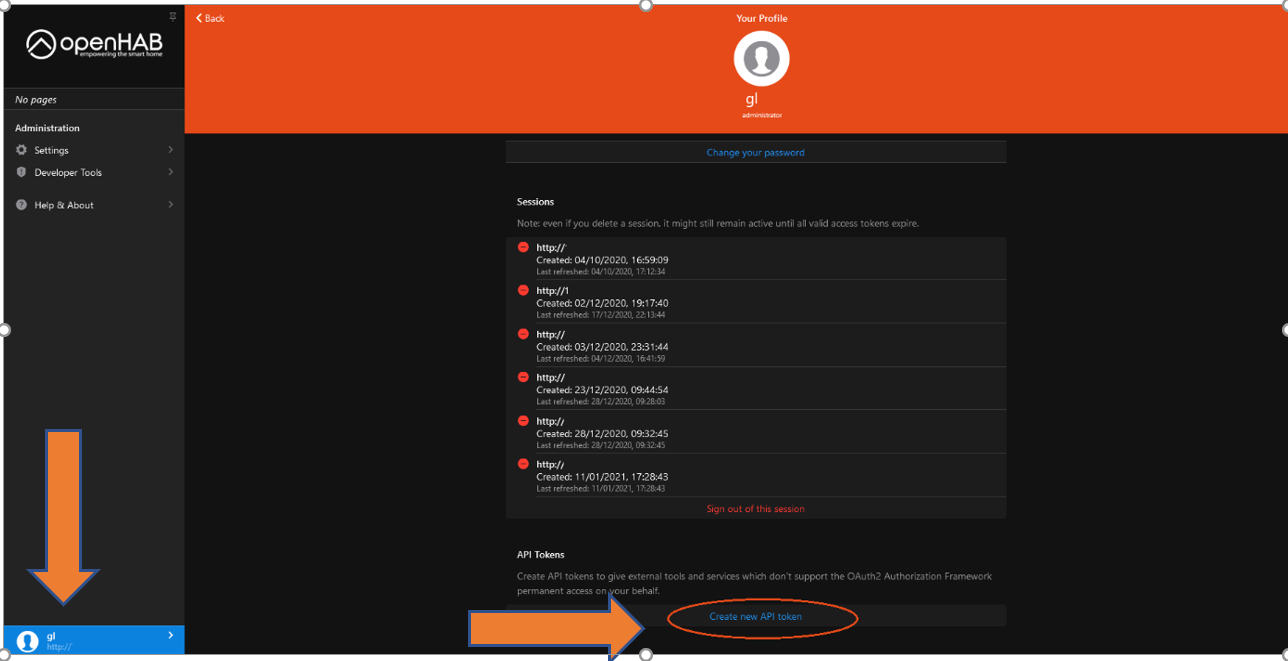
Task: Click the Help & About question icon
Action: coord(22,205)
